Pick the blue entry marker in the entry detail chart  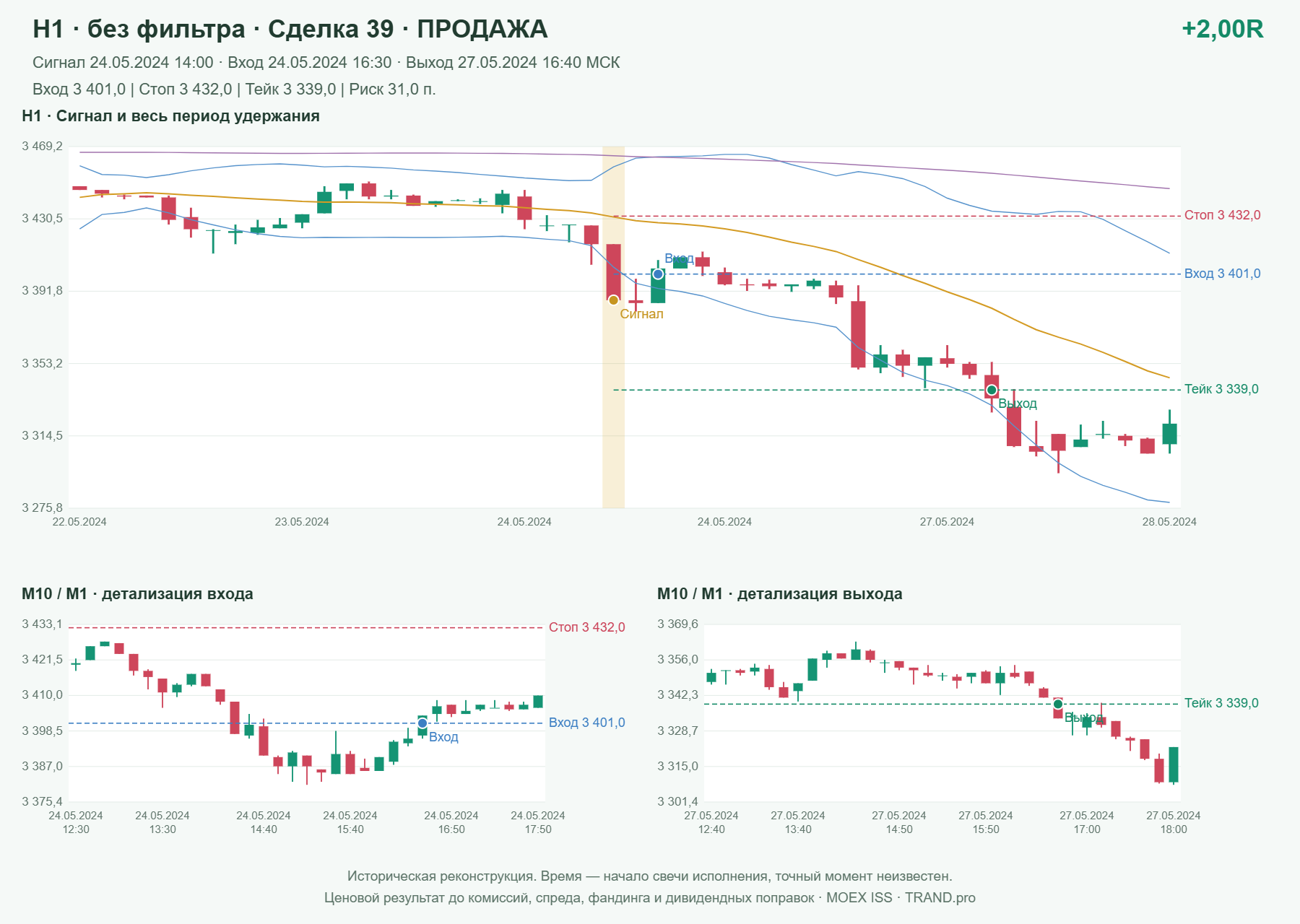(422, 723)
